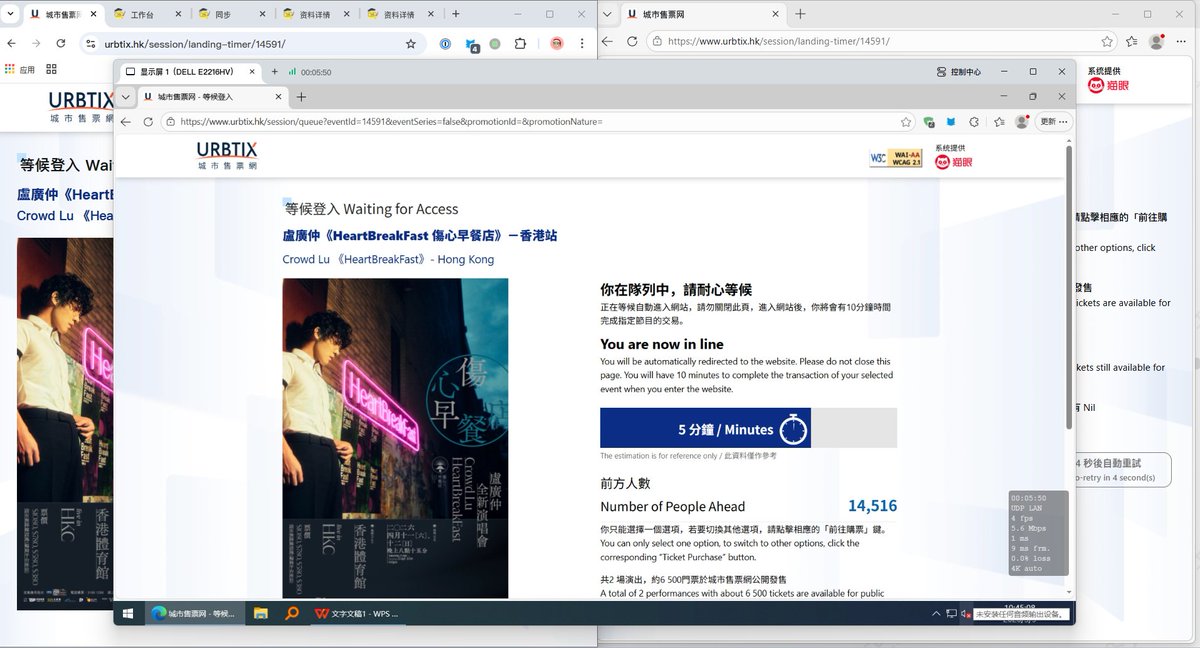This screenshot has height=648, width=1200.
Task: Open profile avatar in remote Edge toolbar
Action: [1021, 121]
